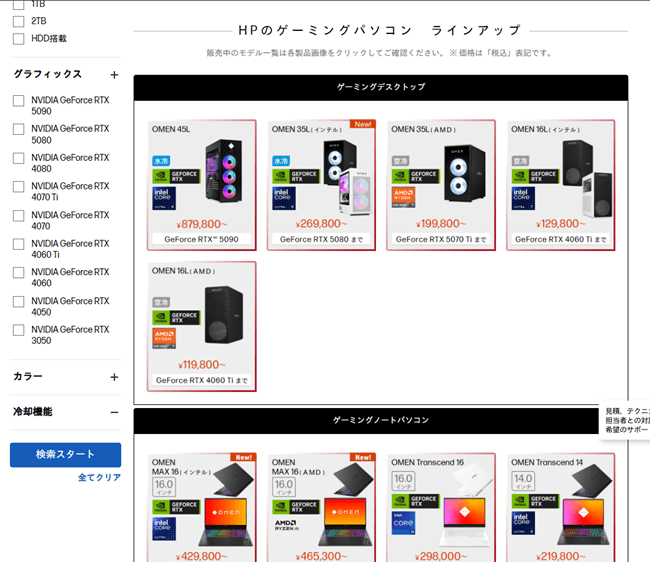Click the New! tag on OMEN 35L Intel
Screen dimensions: 650x562
363,124
